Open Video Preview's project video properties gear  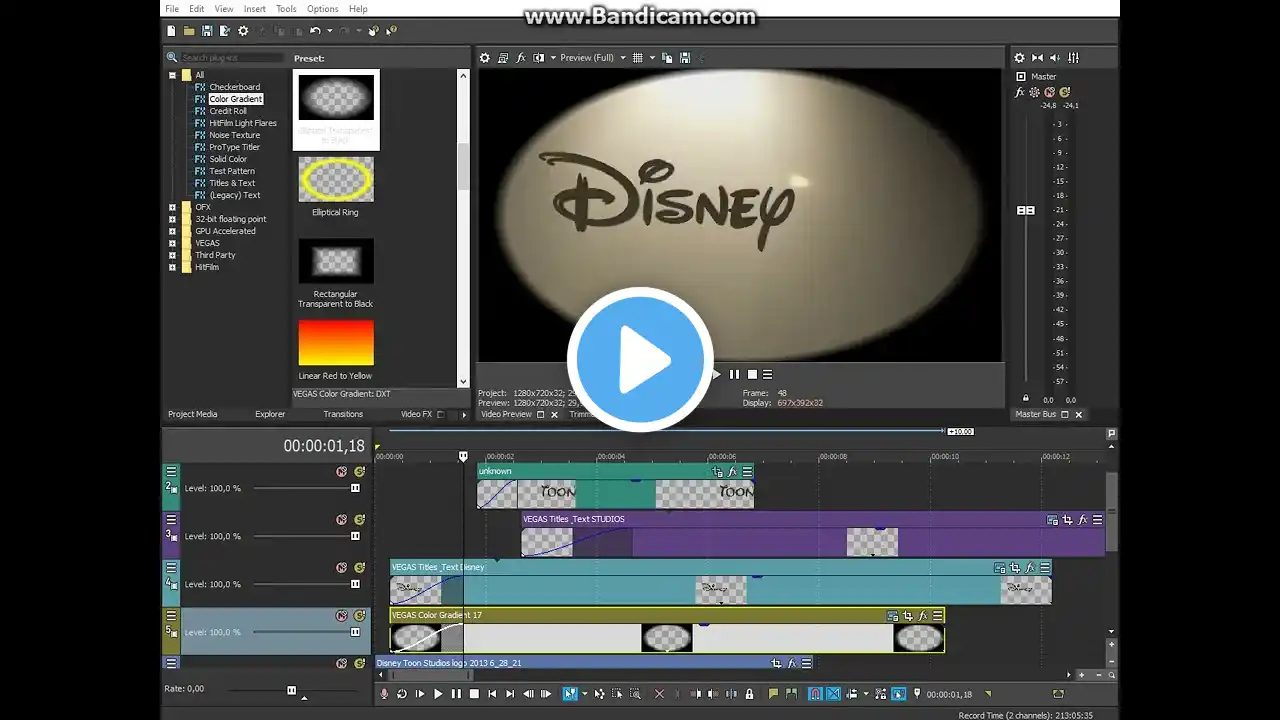coord(485,58)
